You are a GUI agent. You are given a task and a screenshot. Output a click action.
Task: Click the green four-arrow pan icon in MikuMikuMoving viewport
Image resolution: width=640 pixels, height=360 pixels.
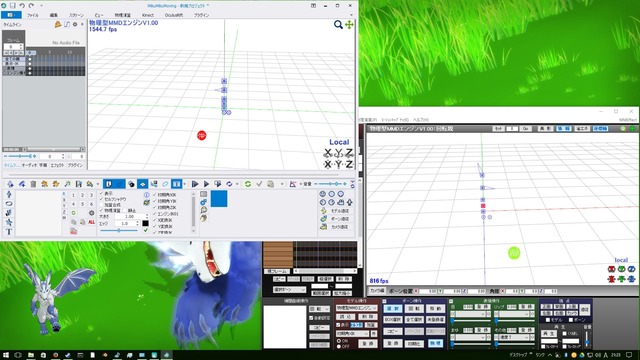349,25
